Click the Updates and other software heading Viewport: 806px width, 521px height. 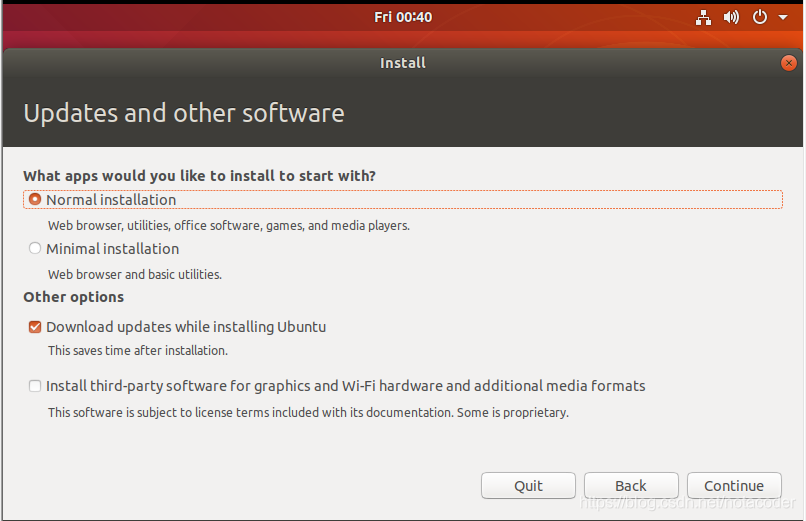pyautogui.click(x=184, y=113)
